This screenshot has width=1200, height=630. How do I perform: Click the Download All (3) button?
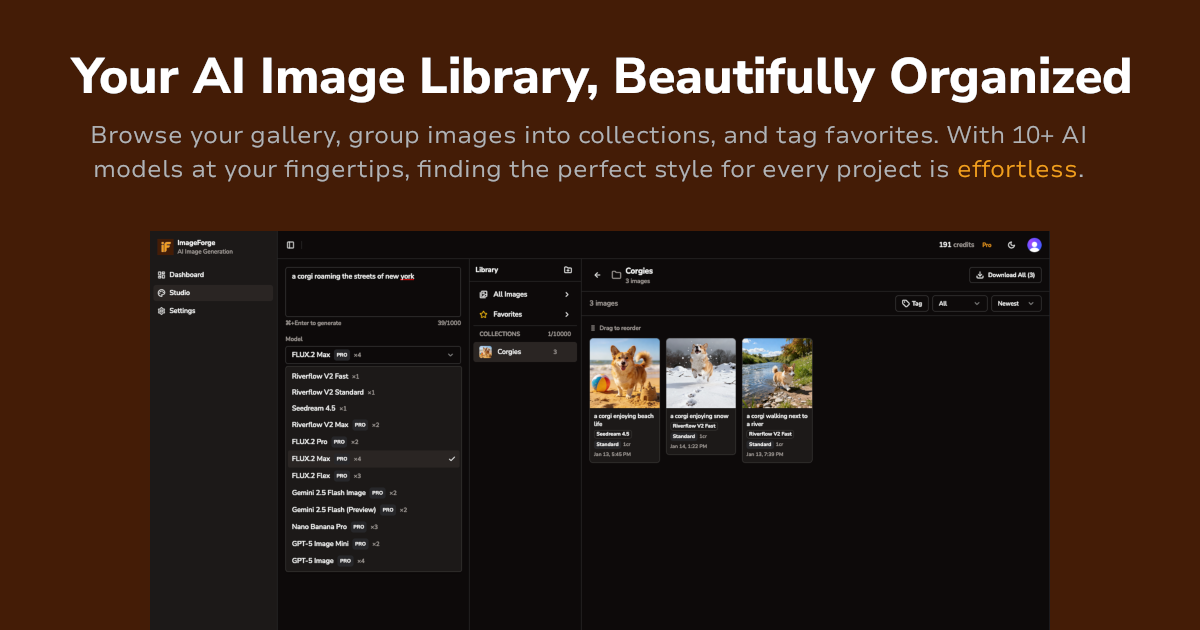1005,274
